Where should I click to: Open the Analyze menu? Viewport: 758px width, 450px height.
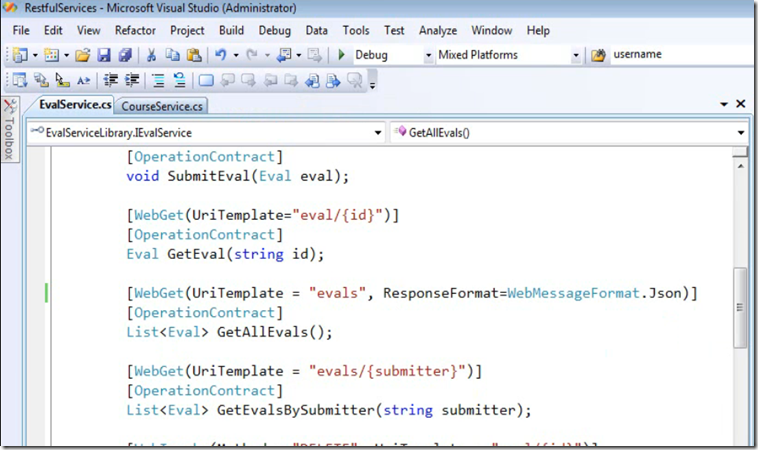[438, 30]
